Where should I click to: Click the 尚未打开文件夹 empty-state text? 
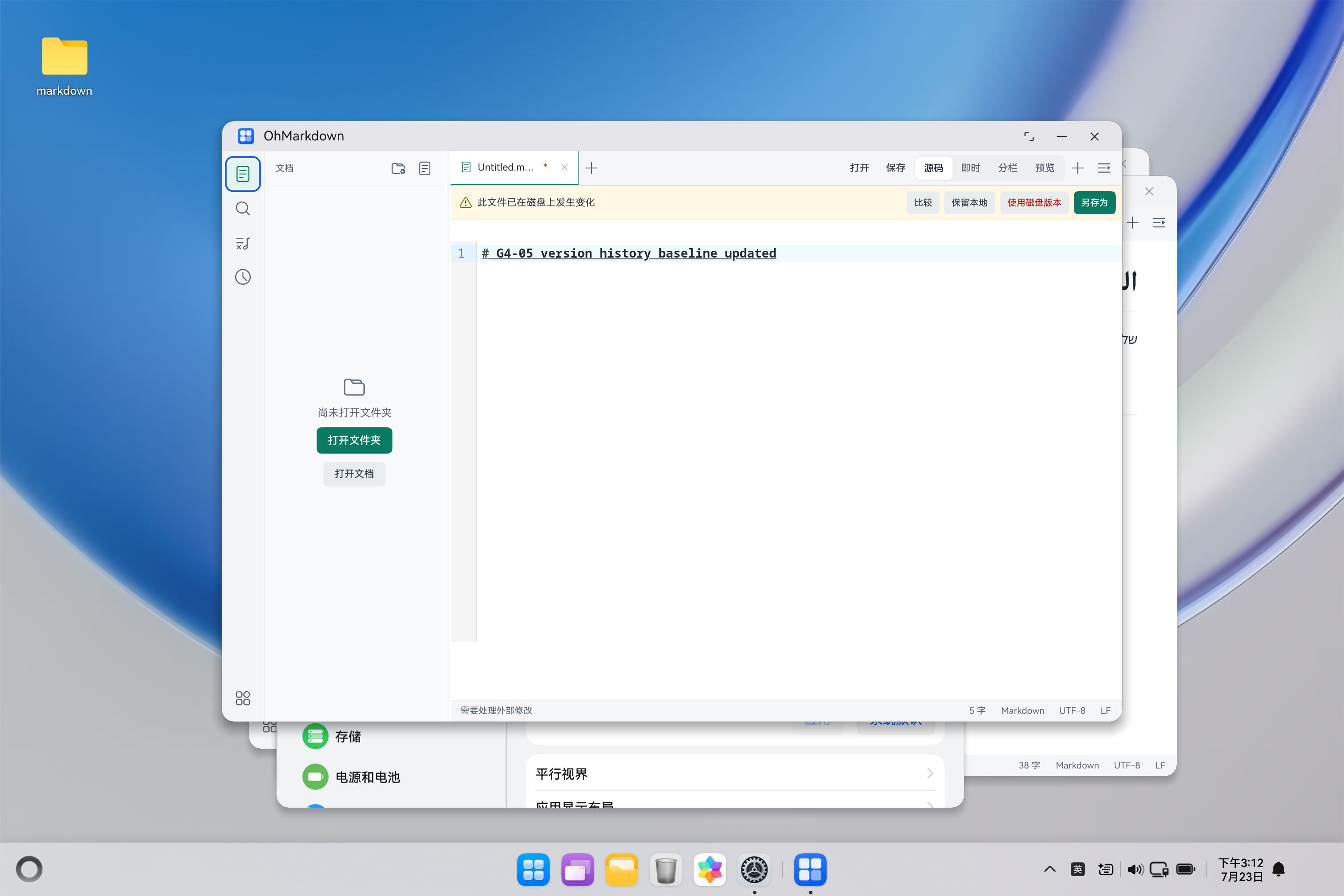pos(354,413)
